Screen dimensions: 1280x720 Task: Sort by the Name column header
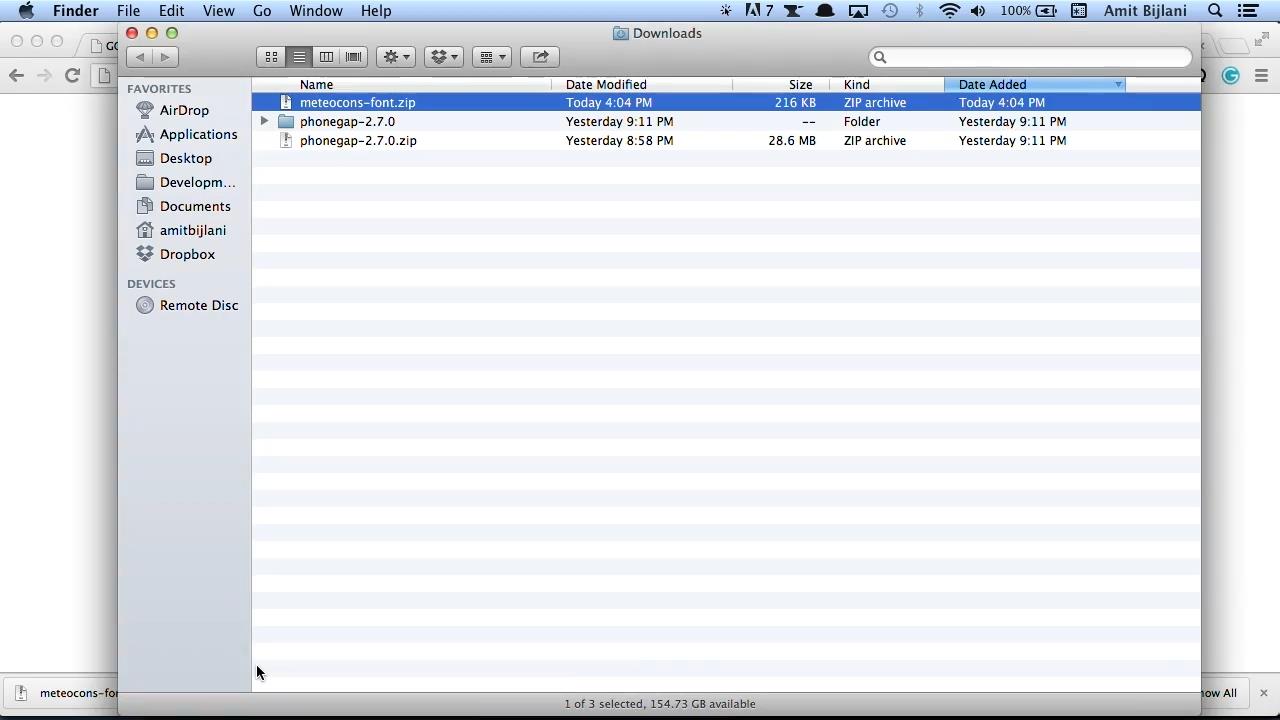click(x=401, y=85)
